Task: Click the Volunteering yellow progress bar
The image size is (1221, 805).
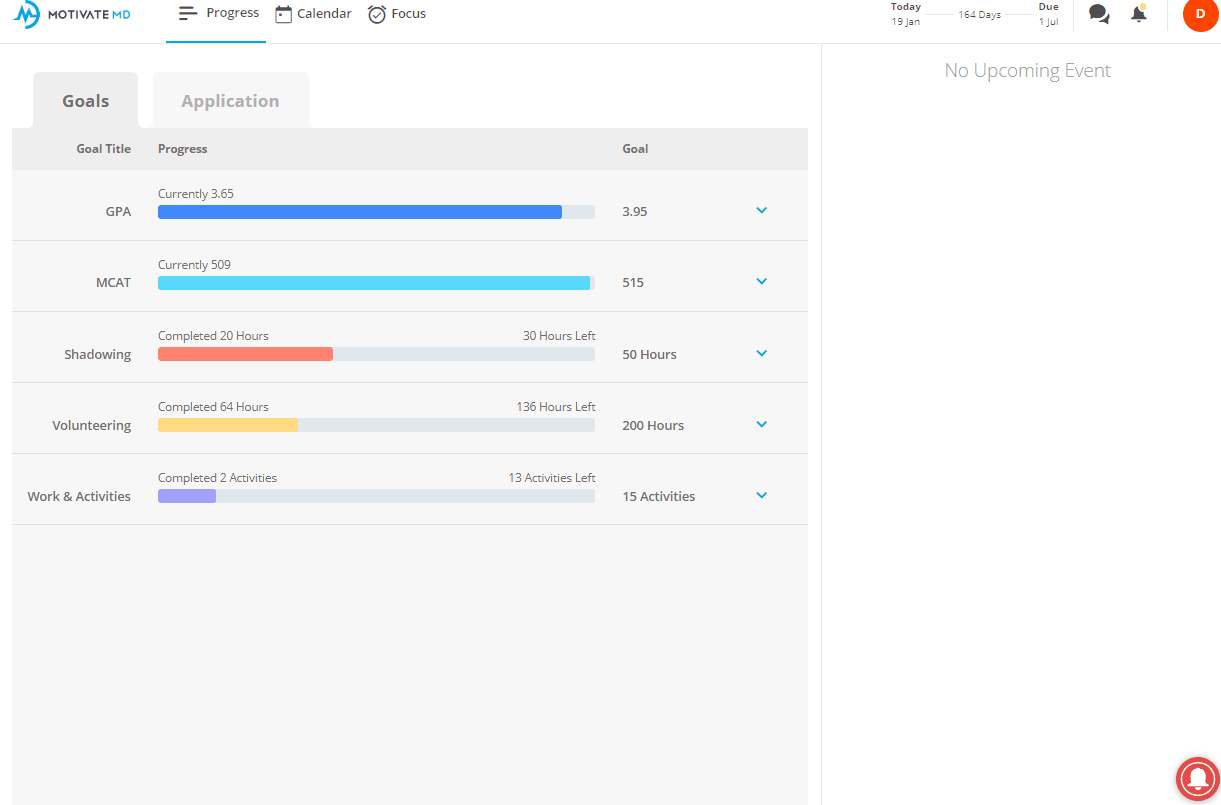Action: pyautogui.click(x=228, y=425)
